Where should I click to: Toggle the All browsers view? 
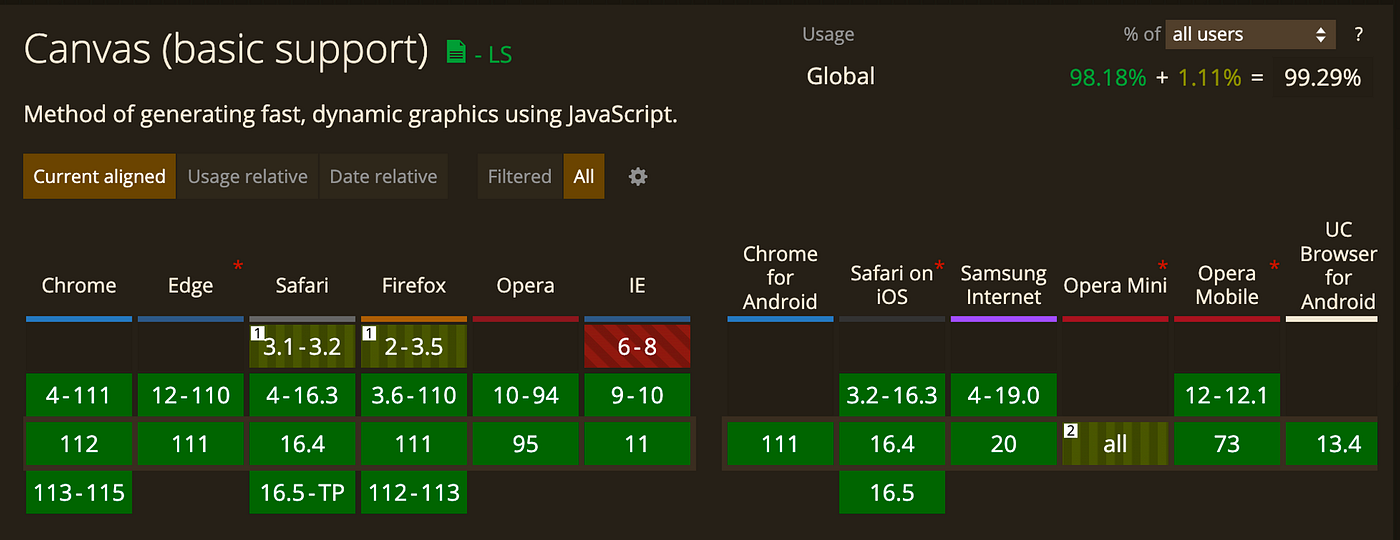584,177
